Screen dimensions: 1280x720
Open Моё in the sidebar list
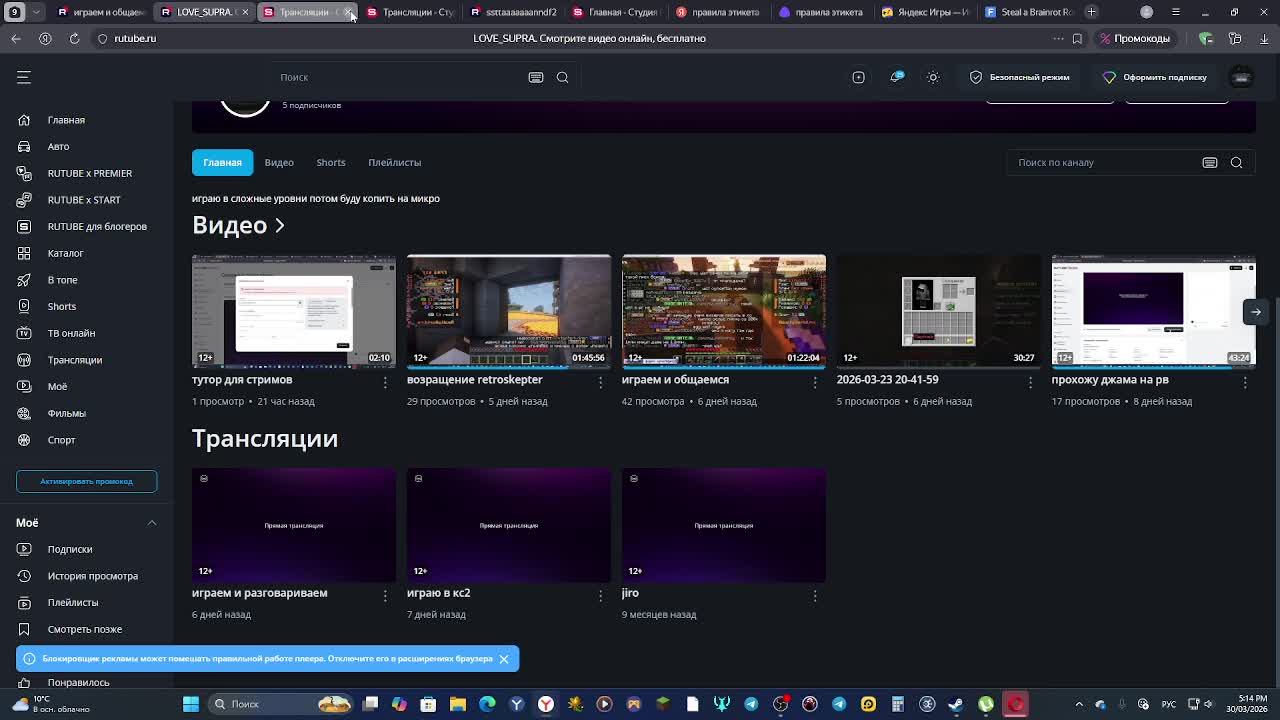(57, 386)
